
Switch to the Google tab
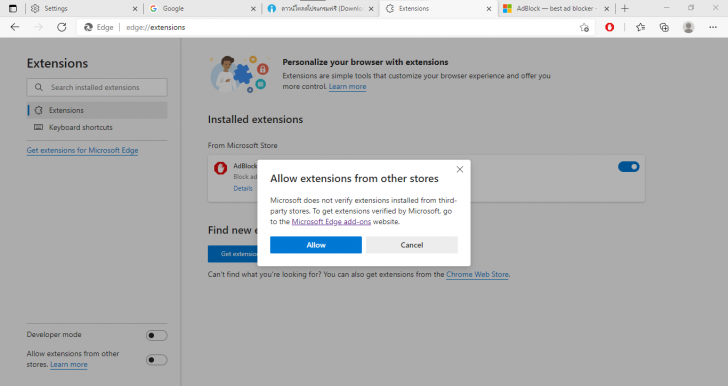(x=201, y=8)
